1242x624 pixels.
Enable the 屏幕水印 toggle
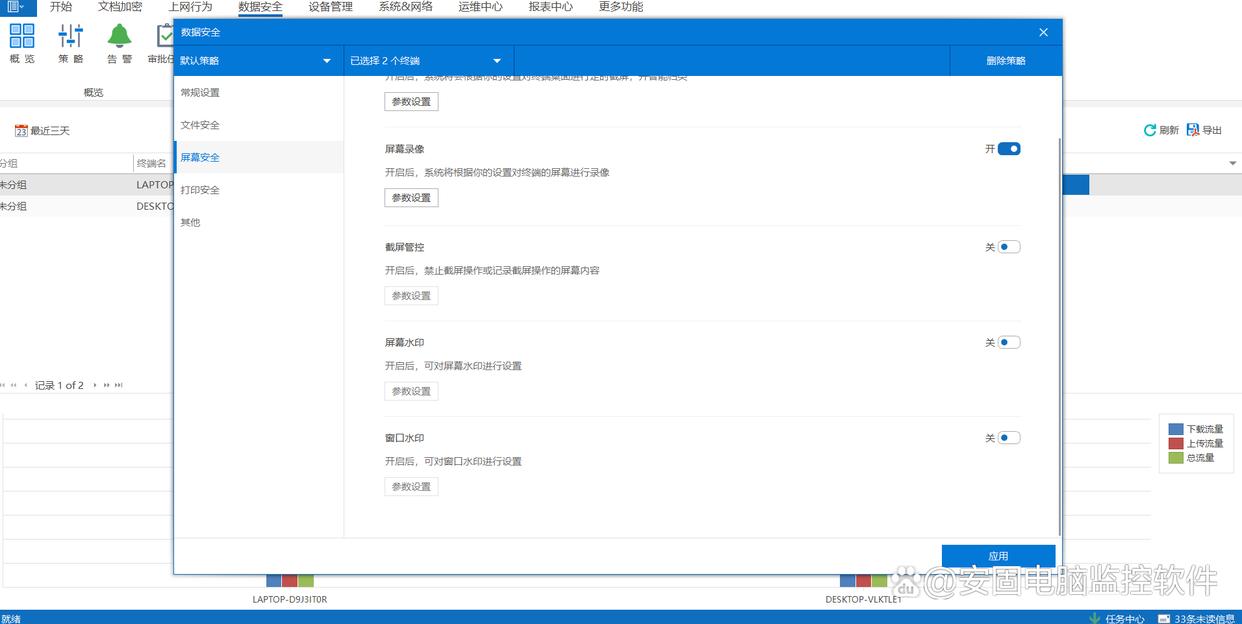[1009, 342]
